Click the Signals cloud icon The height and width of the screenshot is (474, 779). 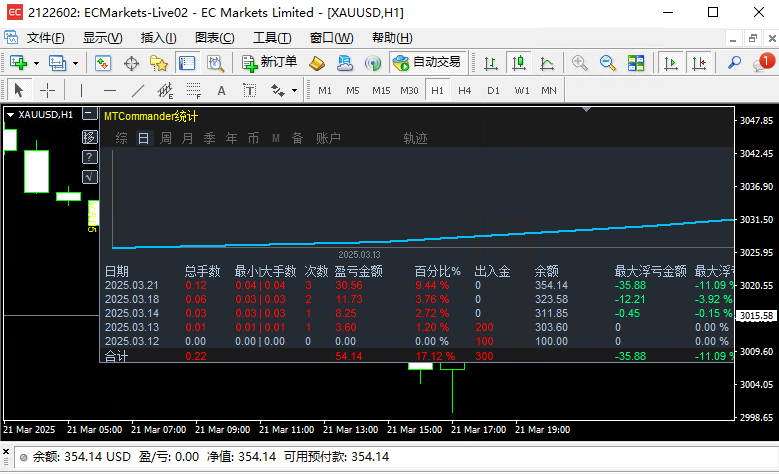(x=345, y=63)
